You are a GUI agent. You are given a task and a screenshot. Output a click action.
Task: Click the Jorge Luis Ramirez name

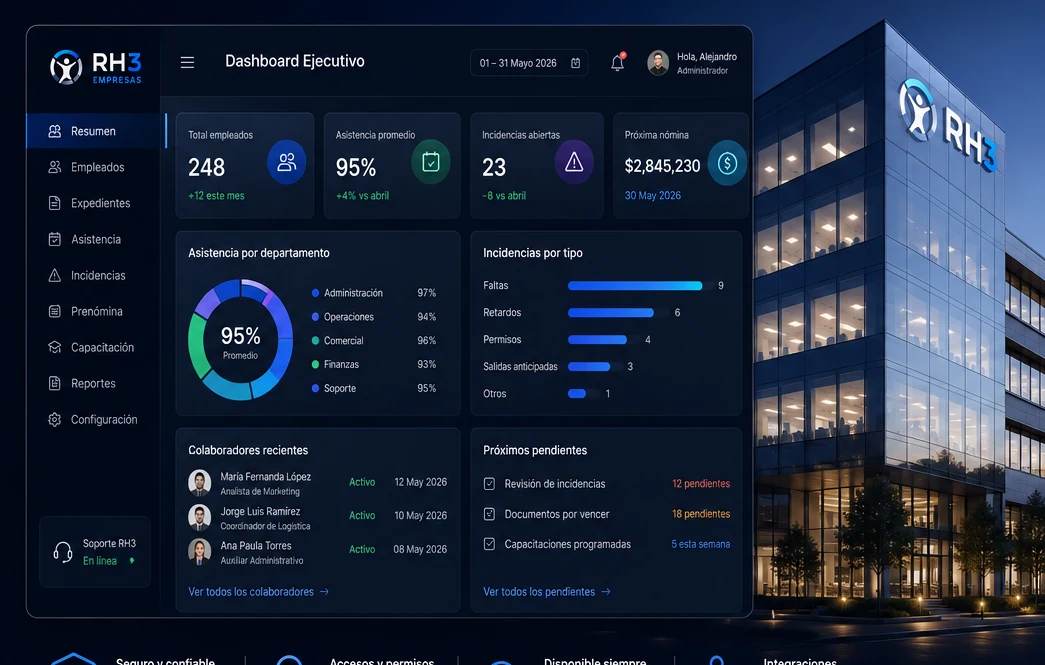coord(260,511)
